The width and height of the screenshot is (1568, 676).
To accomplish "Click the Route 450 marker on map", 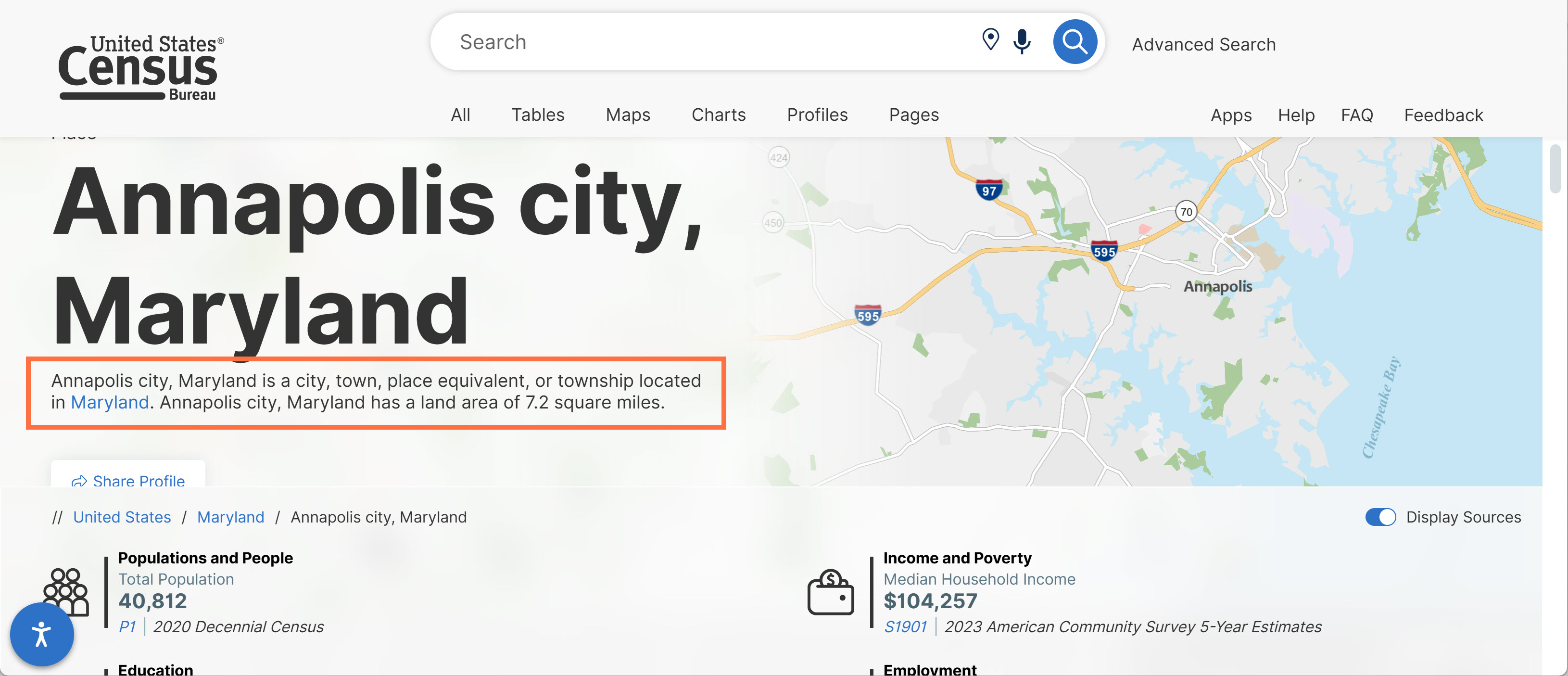I will [773, 223].
